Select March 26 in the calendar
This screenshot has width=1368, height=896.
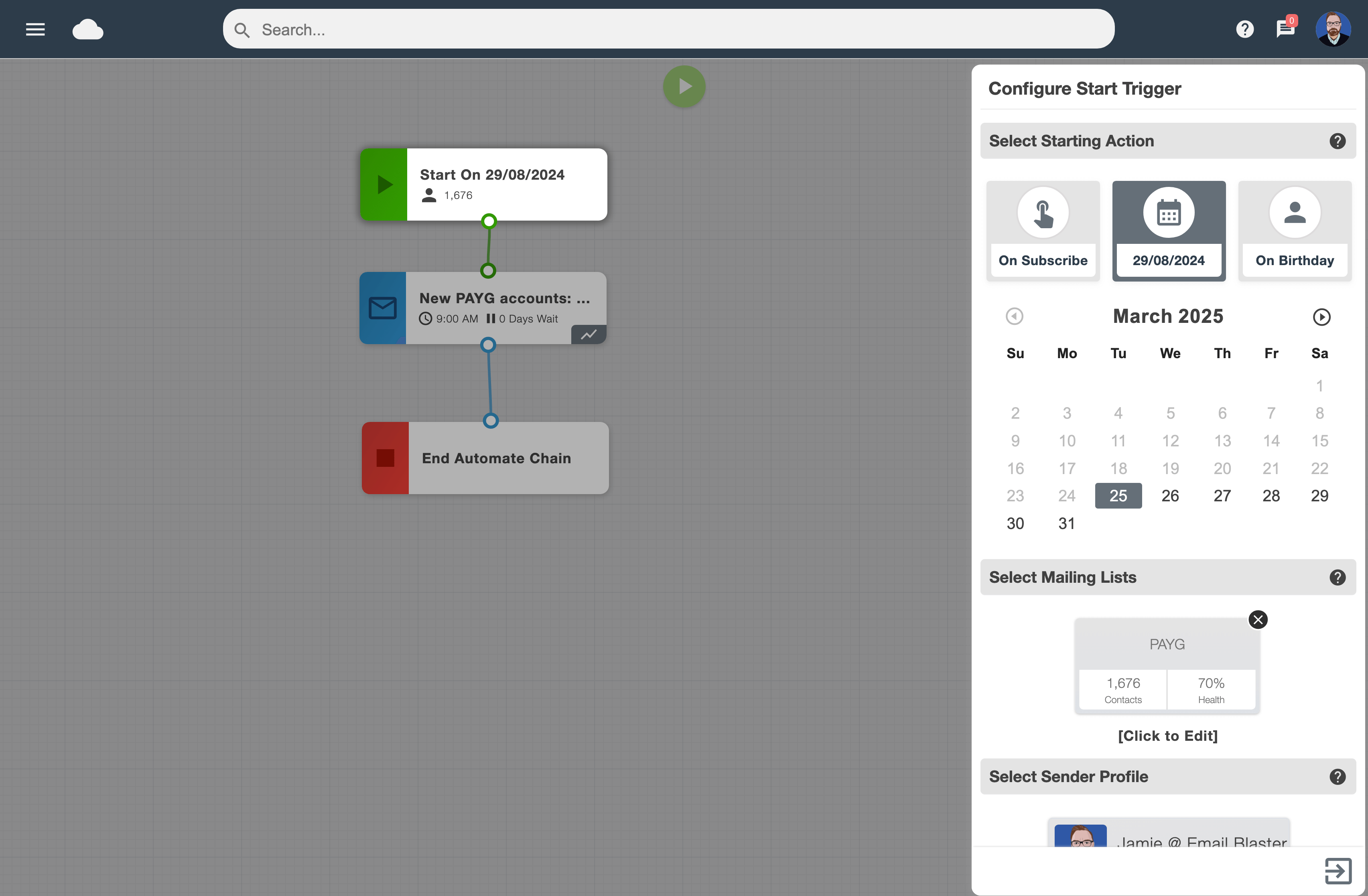click(1170, 495)
